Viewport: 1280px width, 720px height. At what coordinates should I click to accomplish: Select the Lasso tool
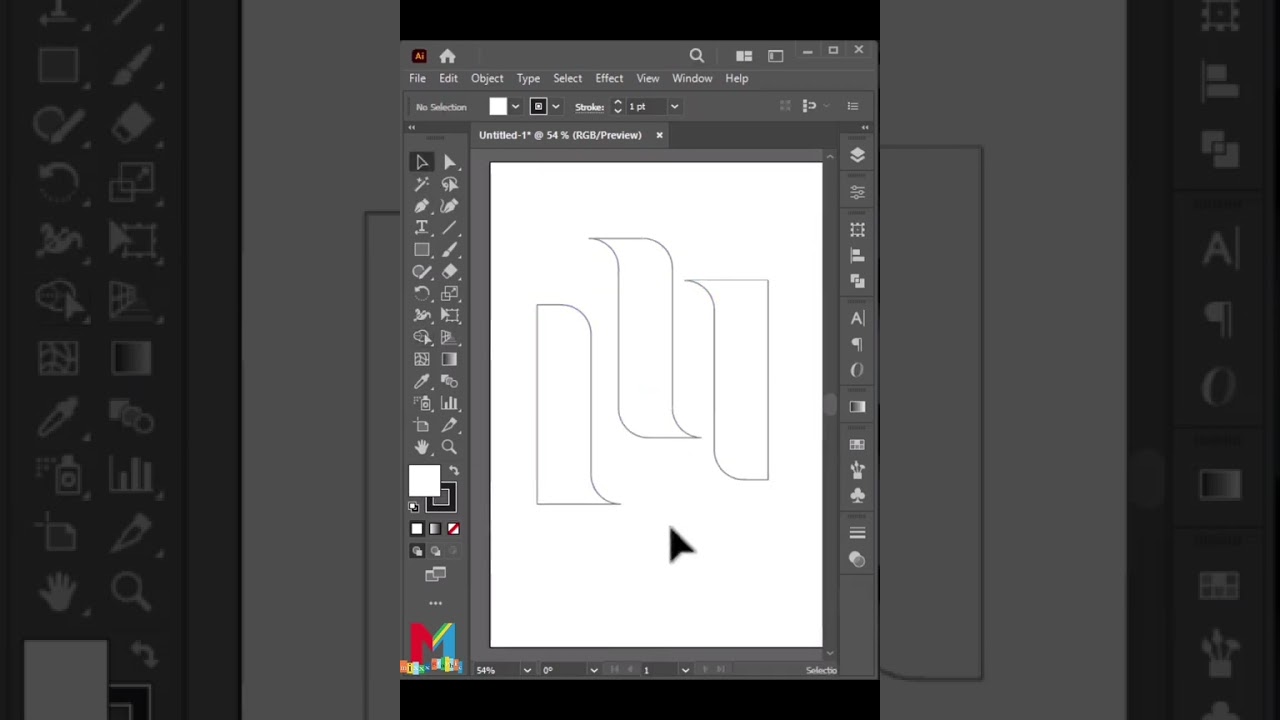coord(450,184)
